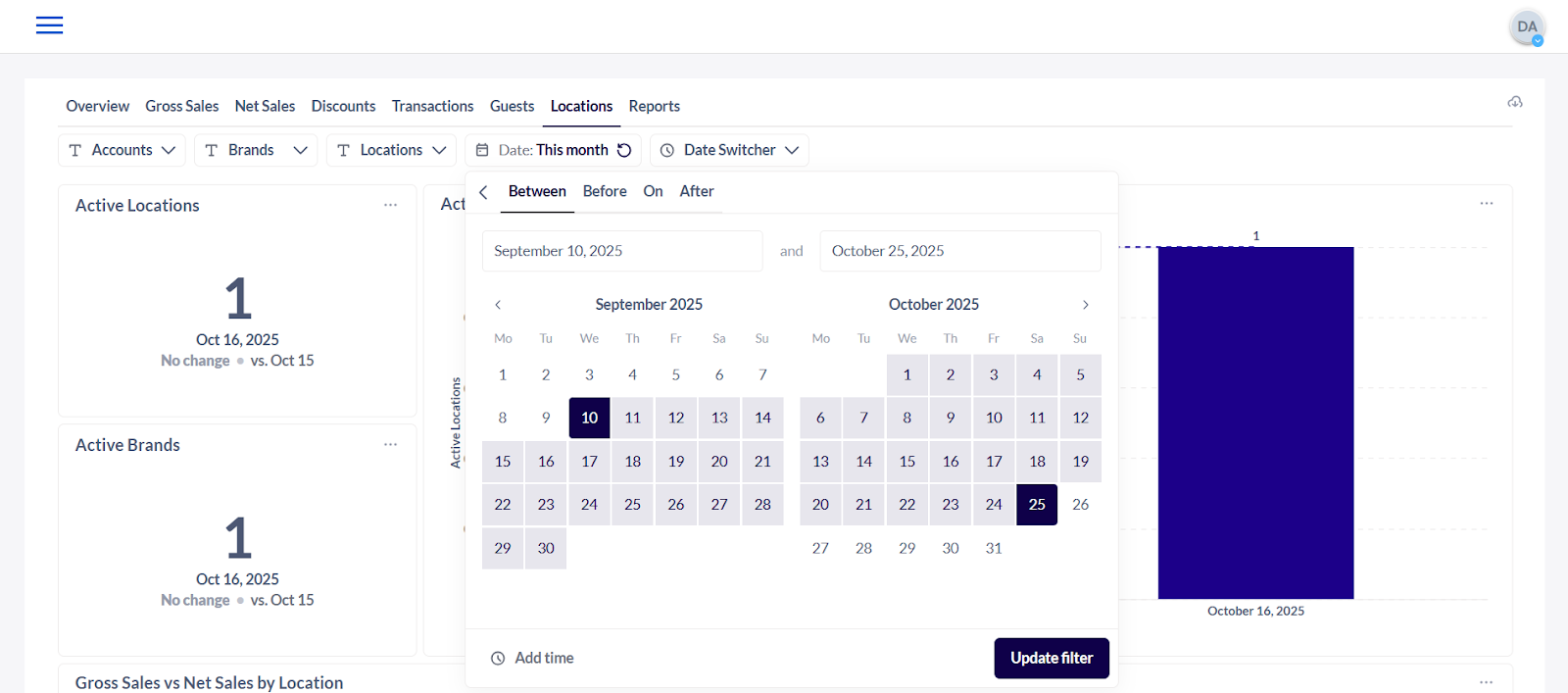Show previous month in calendar
Screen dimensions: 1568x693
[498, 305]
